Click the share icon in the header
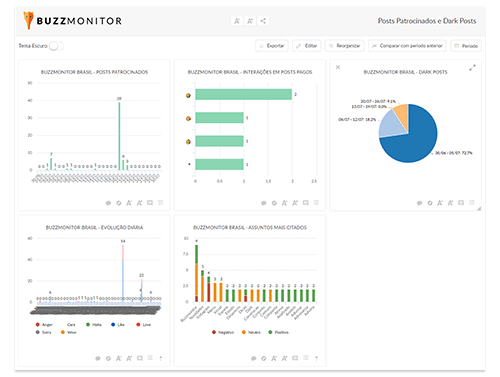 (x=263, y=21)
